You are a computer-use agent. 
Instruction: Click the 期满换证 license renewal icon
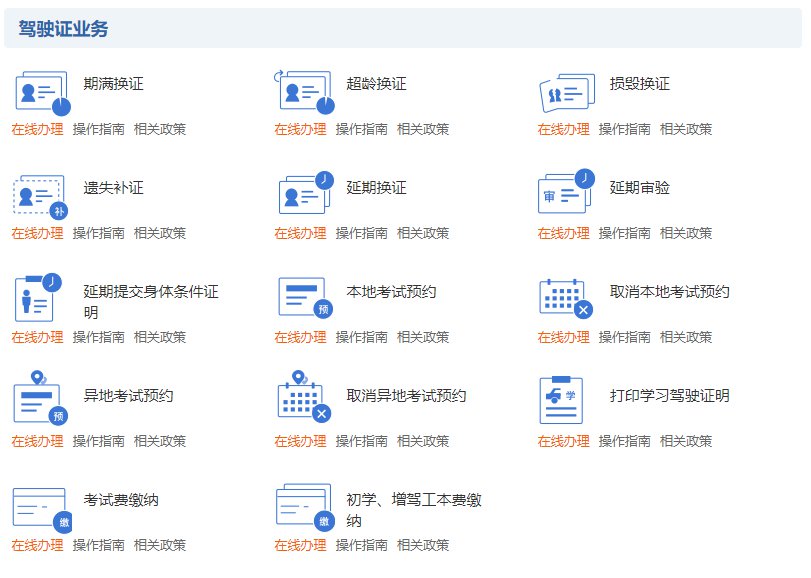(x=42, y=92)
